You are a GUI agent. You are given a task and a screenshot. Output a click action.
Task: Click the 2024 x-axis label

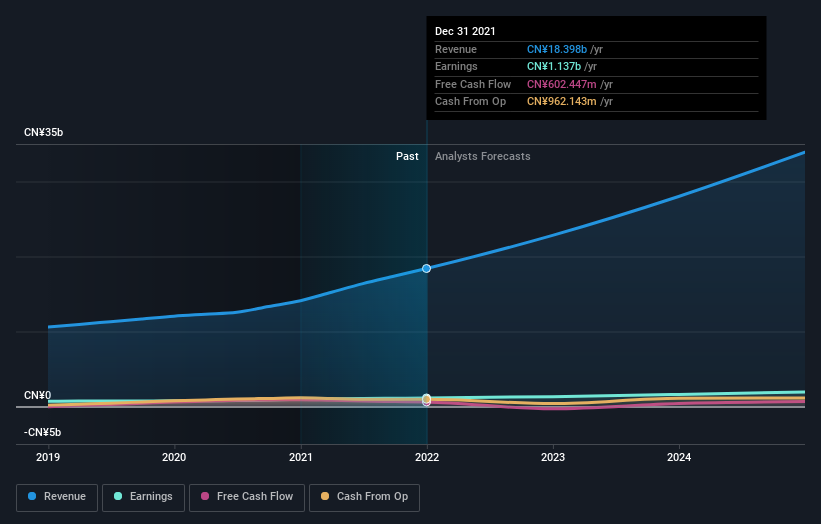pos(679,457)
